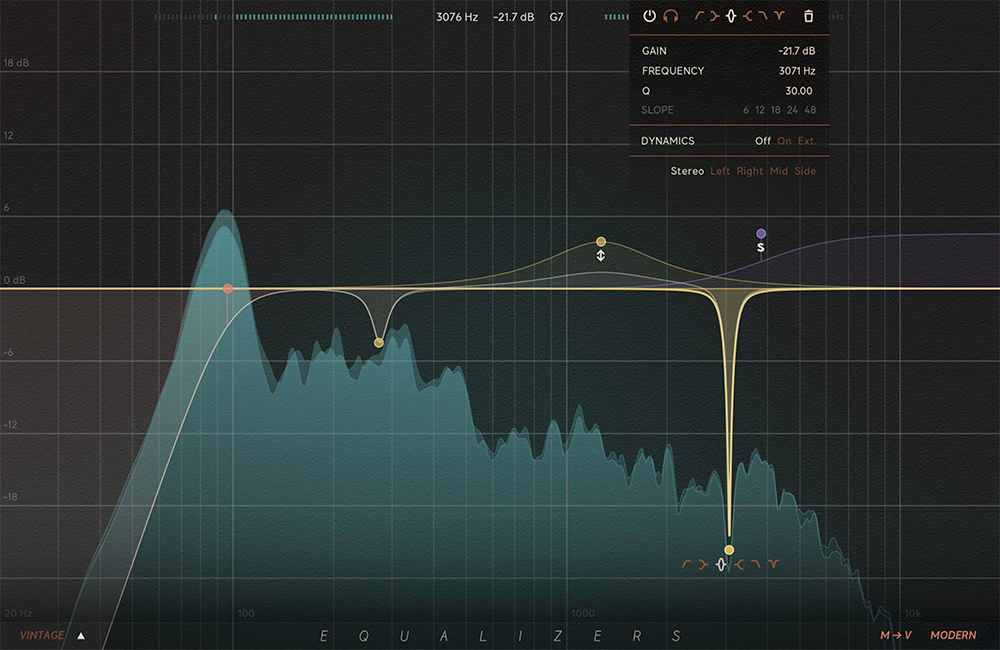Select the bell filter shape in the band panel
This screenshot has width=1000, height=650.
(731, 16)
